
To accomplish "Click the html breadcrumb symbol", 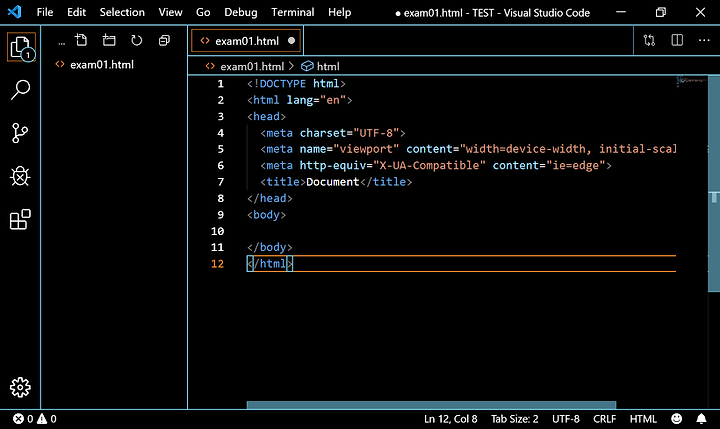I will click(x=321, y=67).
